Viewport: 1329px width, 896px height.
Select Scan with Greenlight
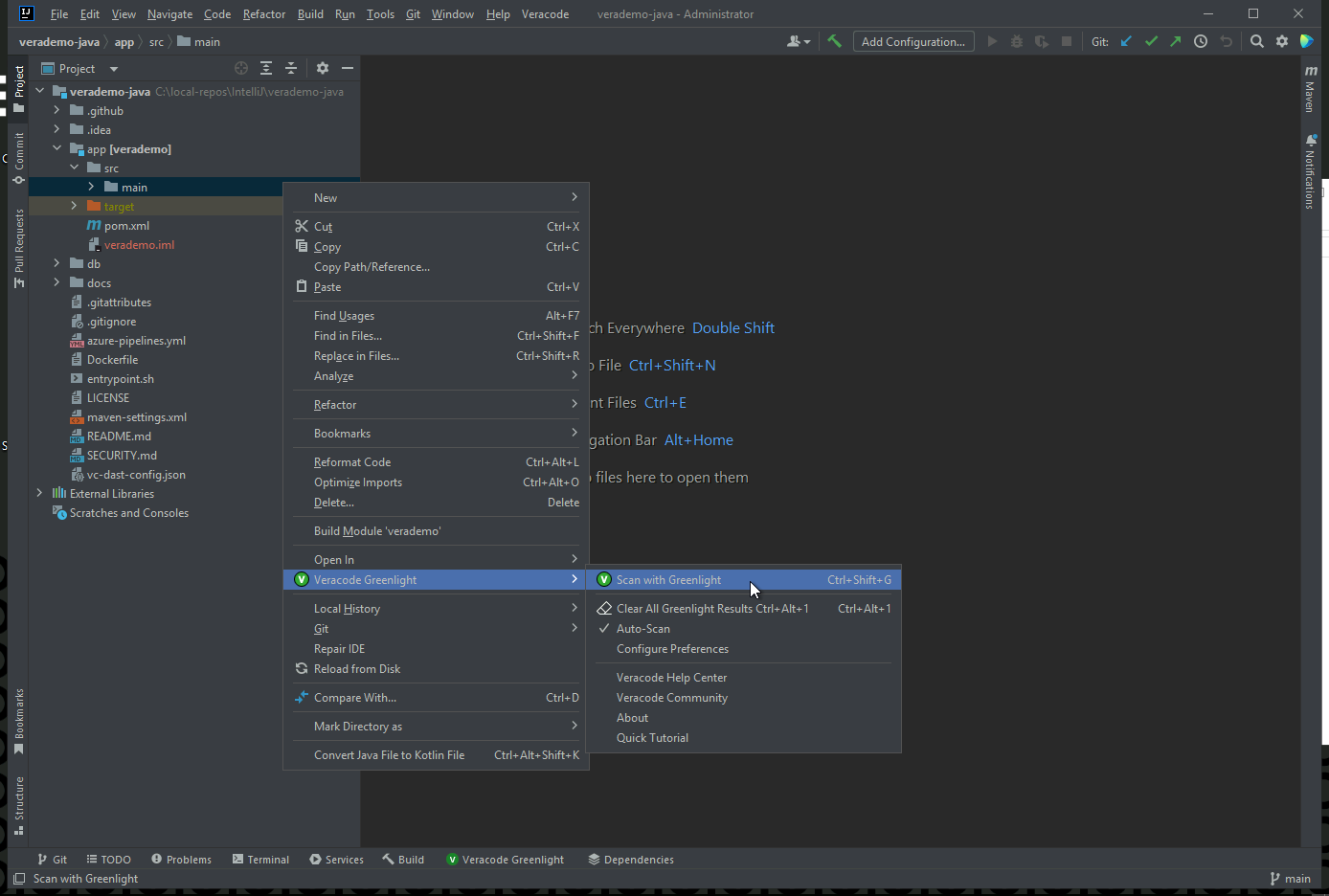click(743, 580)
